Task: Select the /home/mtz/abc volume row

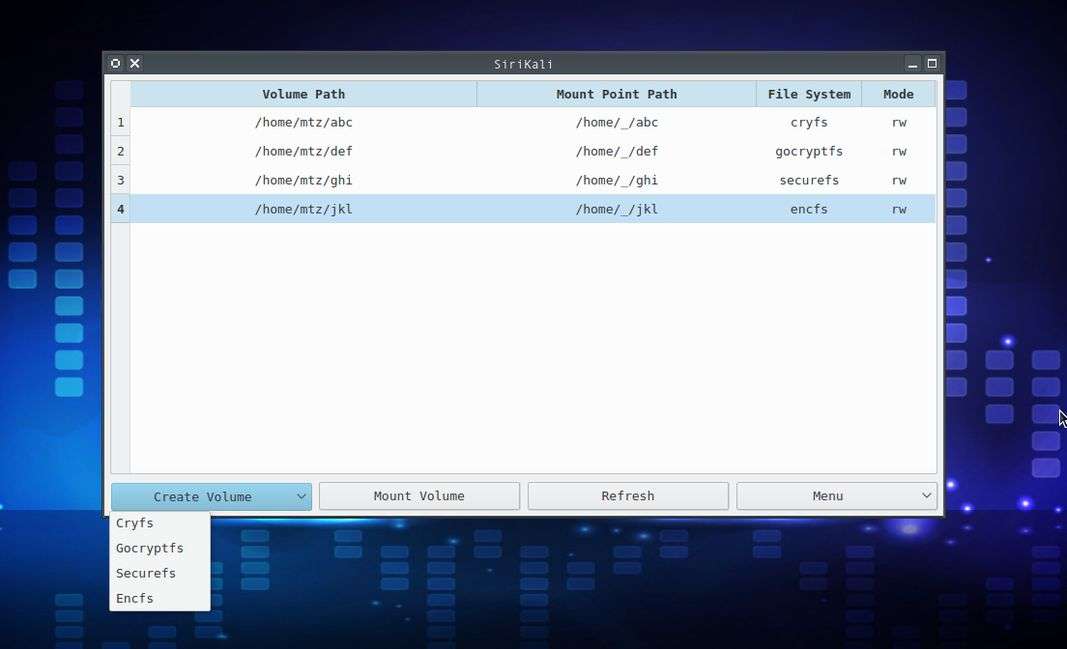Action: (x=303, y=122)
